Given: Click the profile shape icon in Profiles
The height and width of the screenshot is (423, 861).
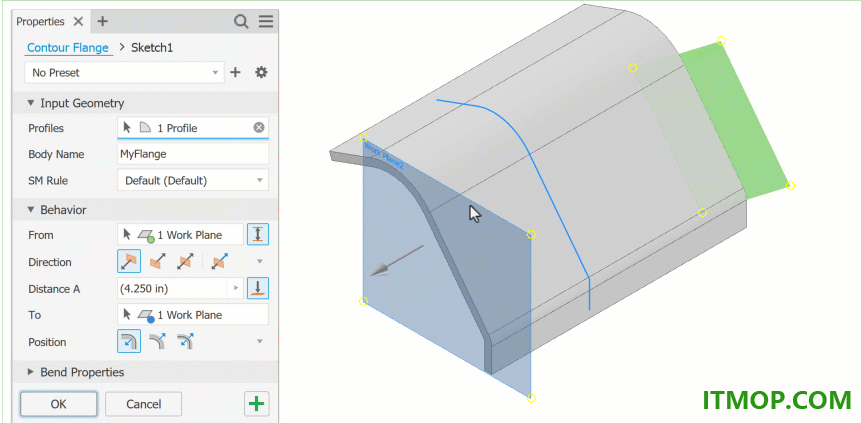Looking at the screenshot, I should [144, 128].
